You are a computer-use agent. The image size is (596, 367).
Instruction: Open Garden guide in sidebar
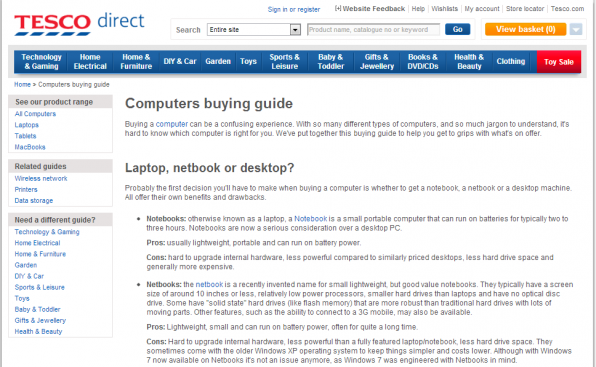[26, 265]
